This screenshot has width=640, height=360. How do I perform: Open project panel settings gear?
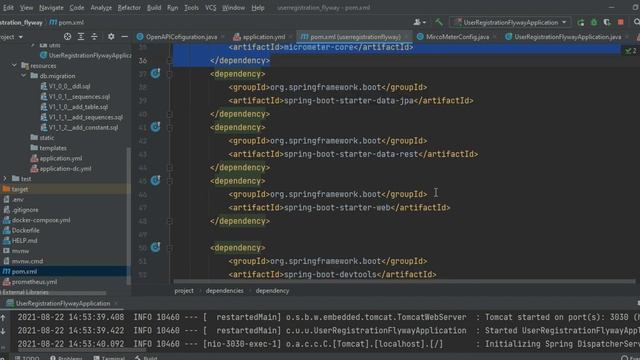(x=111, y=37)
